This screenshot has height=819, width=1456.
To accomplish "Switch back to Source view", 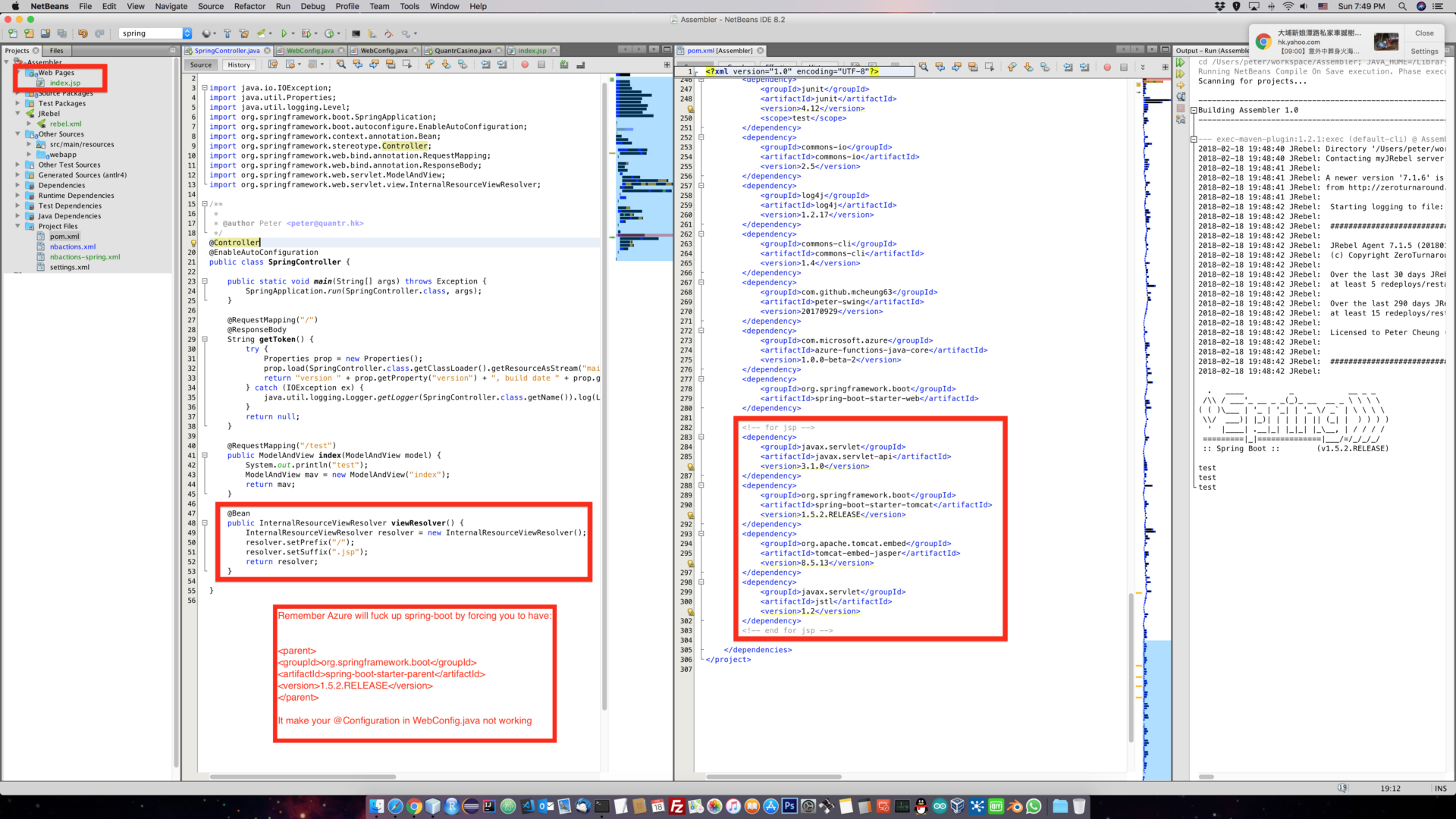I will pos(200,64).
